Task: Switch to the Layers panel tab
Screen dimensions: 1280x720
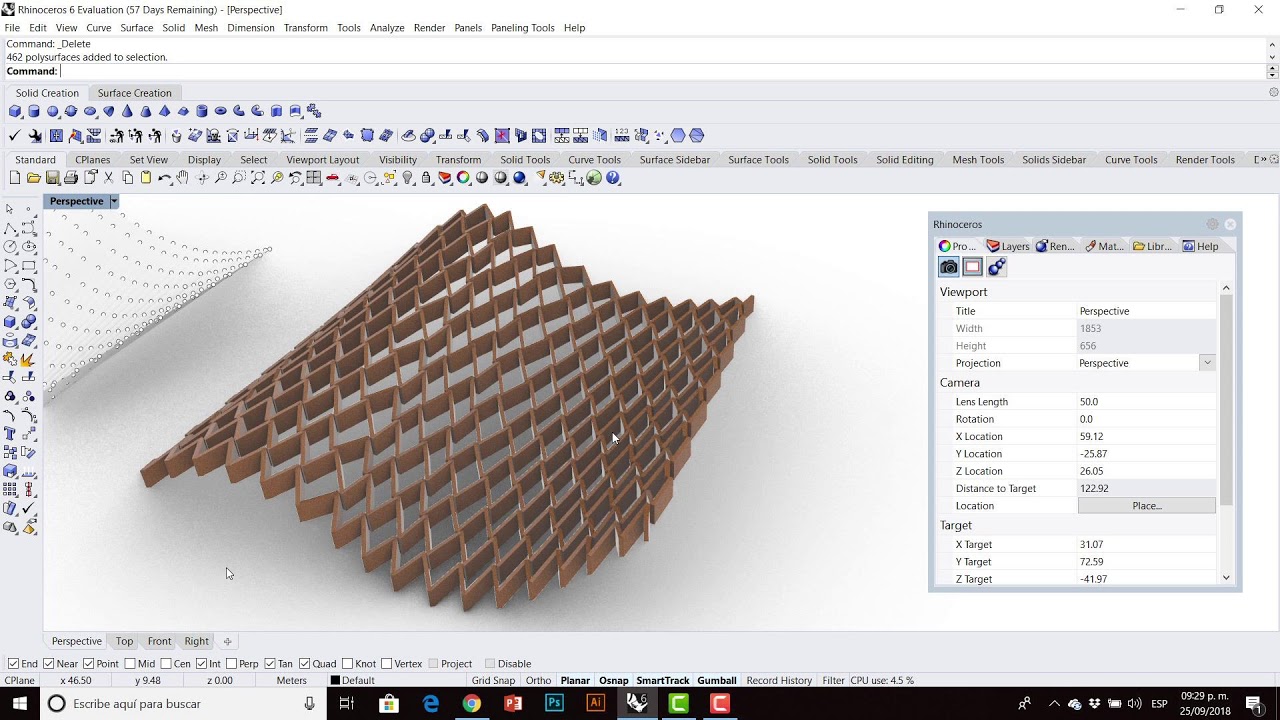Action: (x=1008, y=246)
